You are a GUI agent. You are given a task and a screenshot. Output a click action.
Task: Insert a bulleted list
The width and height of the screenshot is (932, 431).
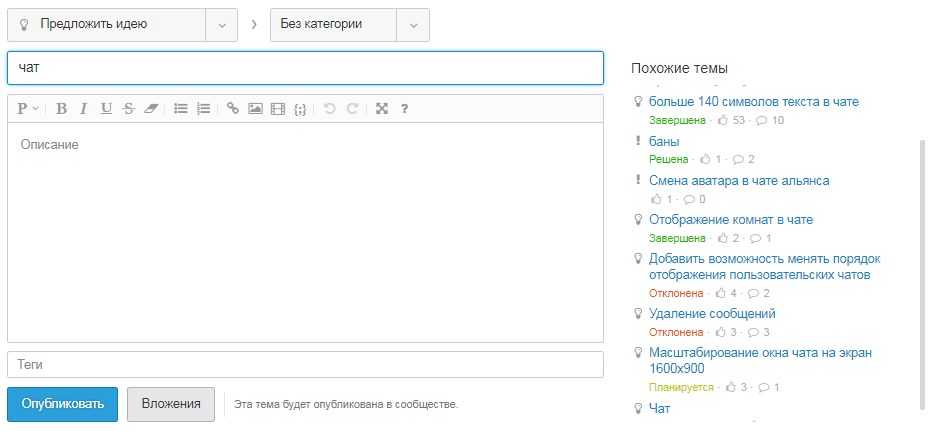181,109
